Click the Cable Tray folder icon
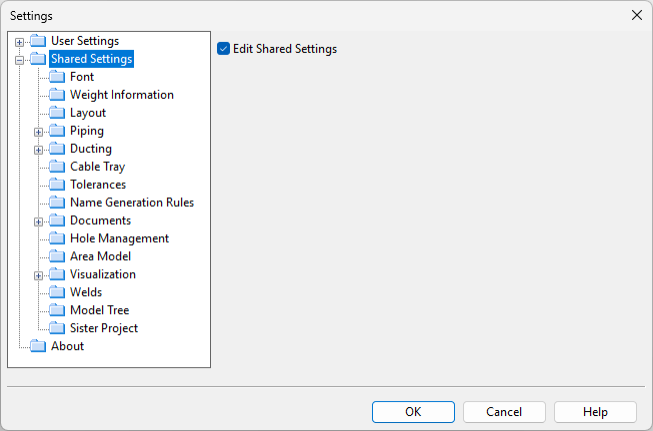 (x=57, y=167)
